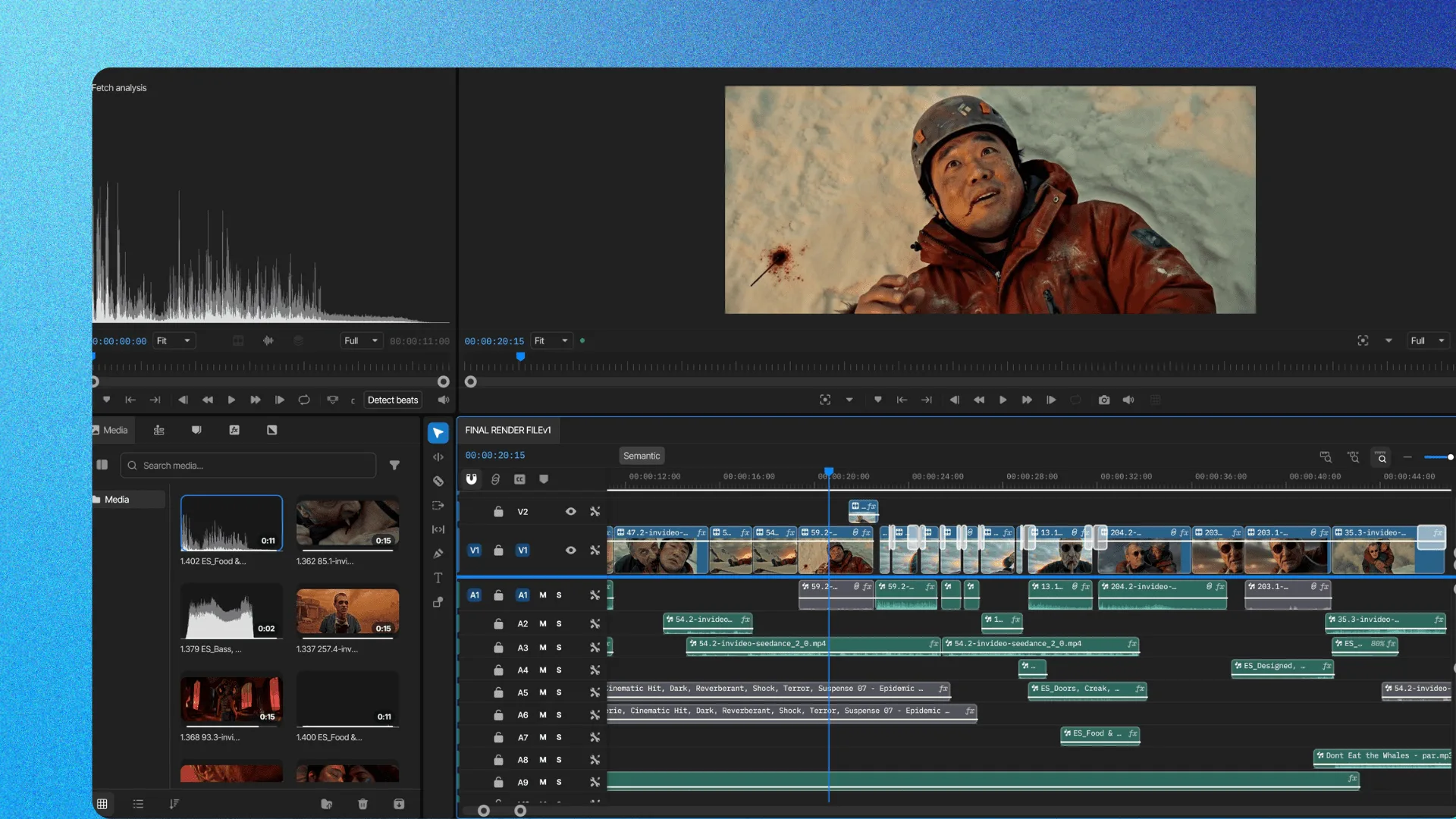Filter media with the funnel icon
The height and width of the screenshot is (819, 1456).
(x=394, y=466)
